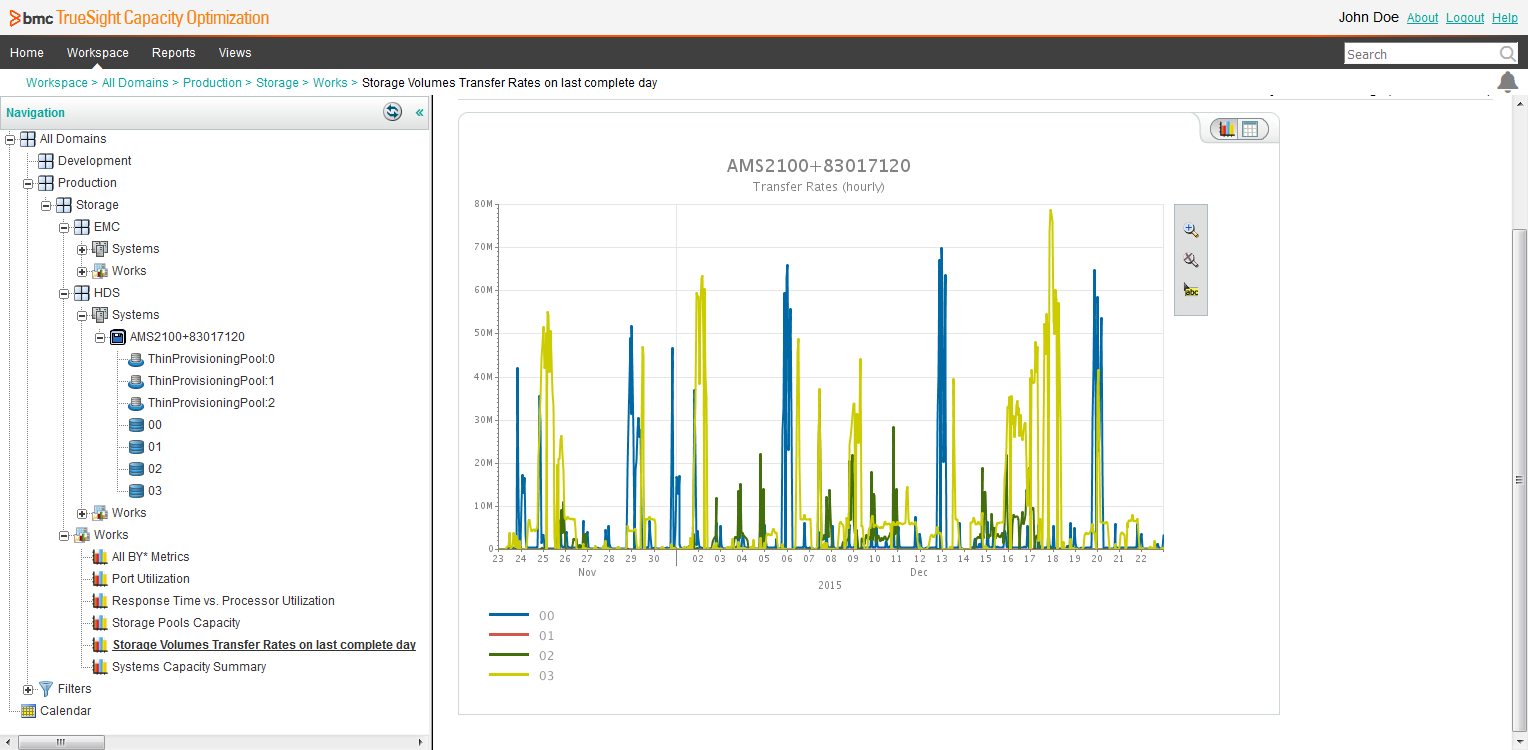The image size is (1528, 750).
Task: Click the volume 00 disk icon
Action: pos(136,425)
